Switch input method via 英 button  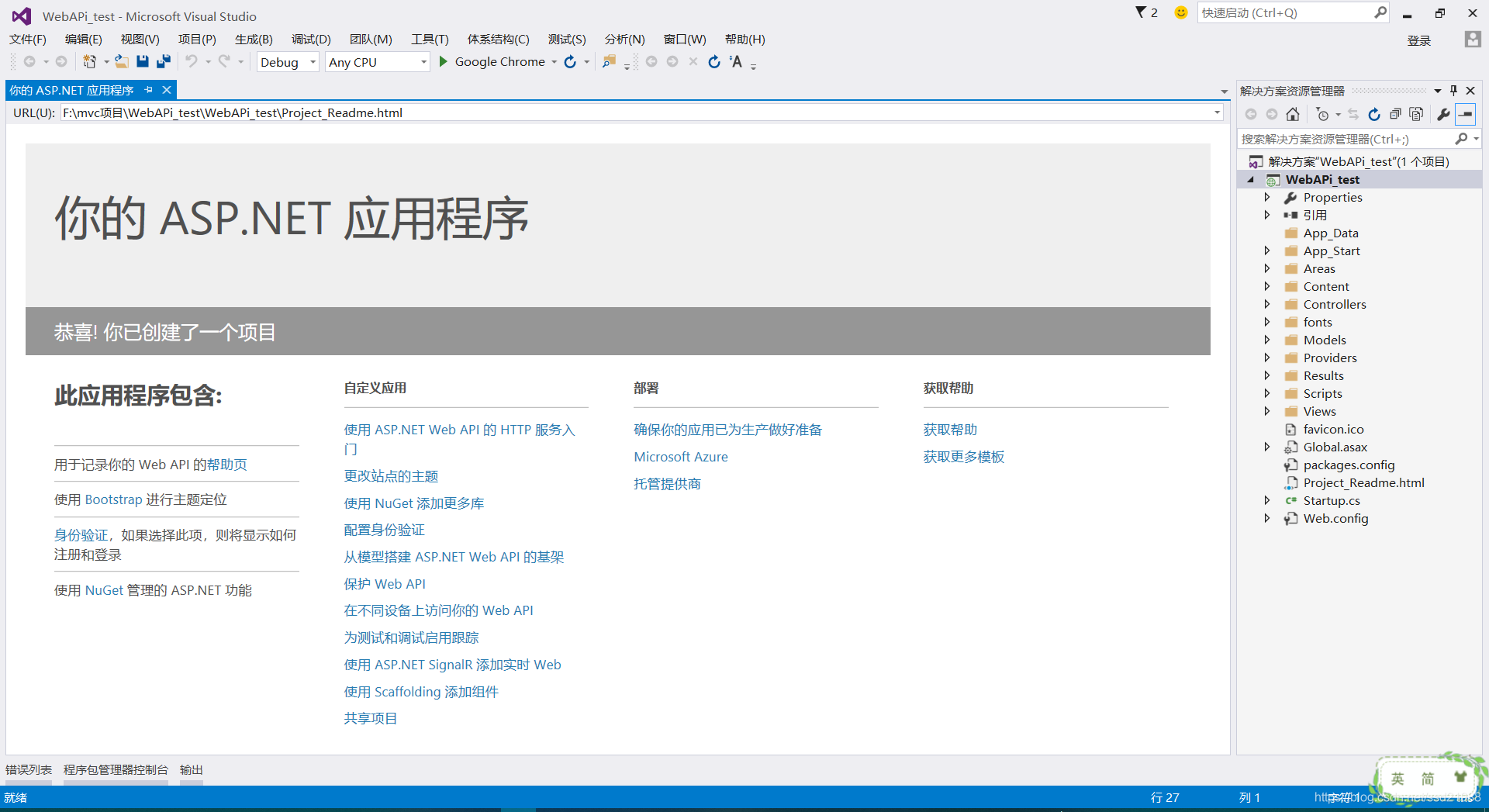tap(1397, 779)
